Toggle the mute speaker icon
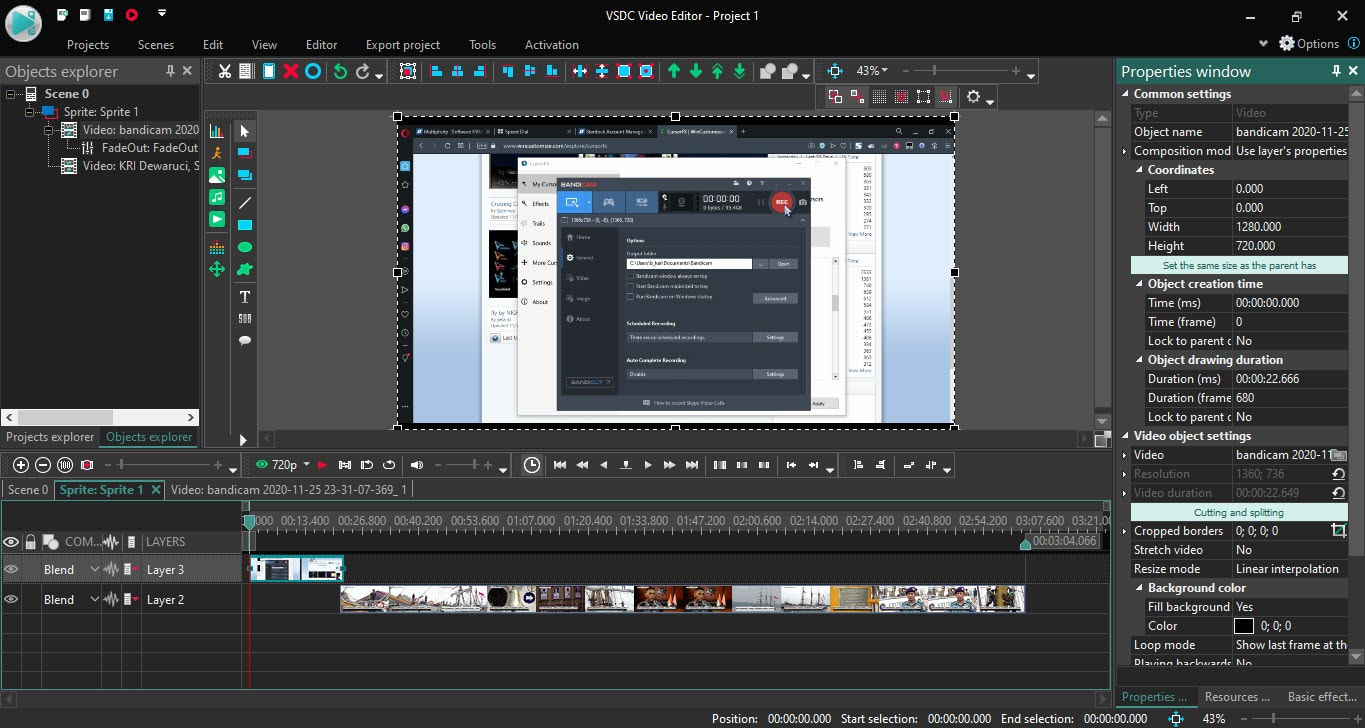This screenshot has height=728, width=1365. 417,465
